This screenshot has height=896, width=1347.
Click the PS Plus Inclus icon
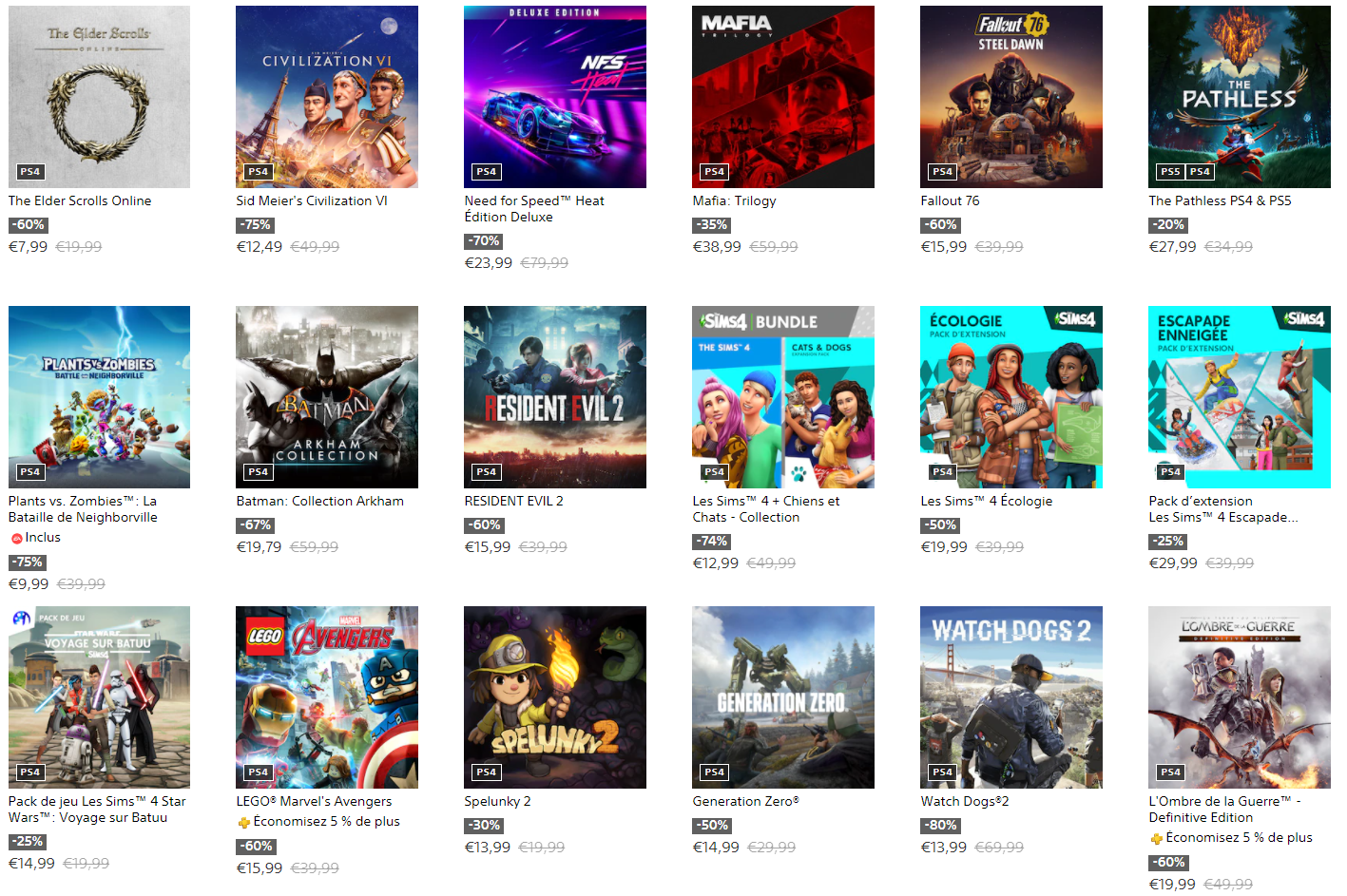click(16, 538)
